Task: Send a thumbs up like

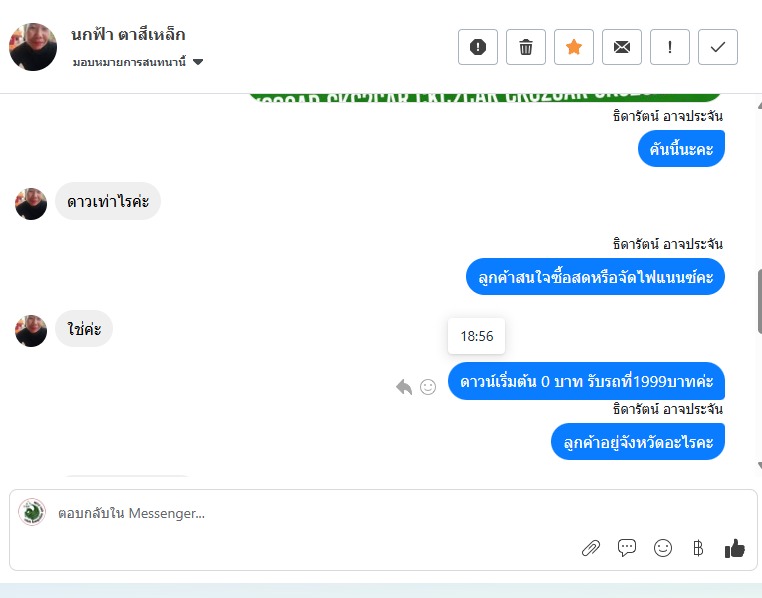Action: (x=734, y=548)
